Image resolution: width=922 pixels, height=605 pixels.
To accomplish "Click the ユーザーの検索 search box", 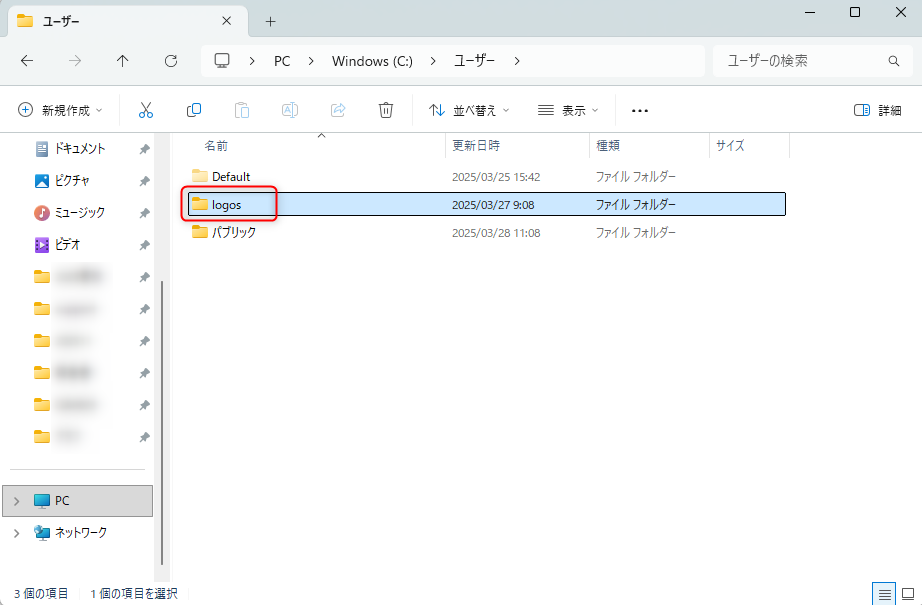I will [800, 61].
